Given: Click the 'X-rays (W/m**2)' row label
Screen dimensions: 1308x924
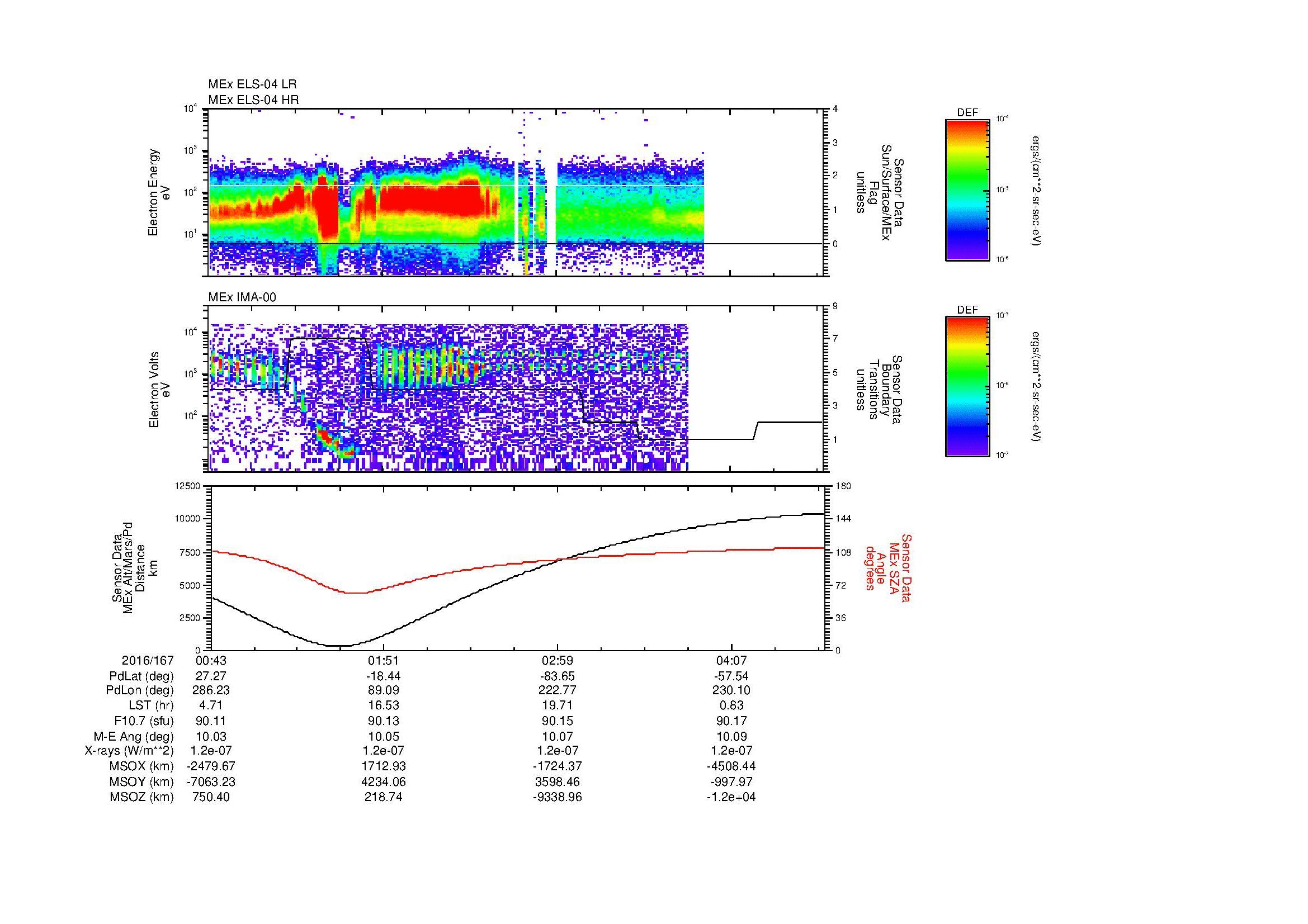Looking at the screenshot, I should pyautogui.click(x=129, y=751).
